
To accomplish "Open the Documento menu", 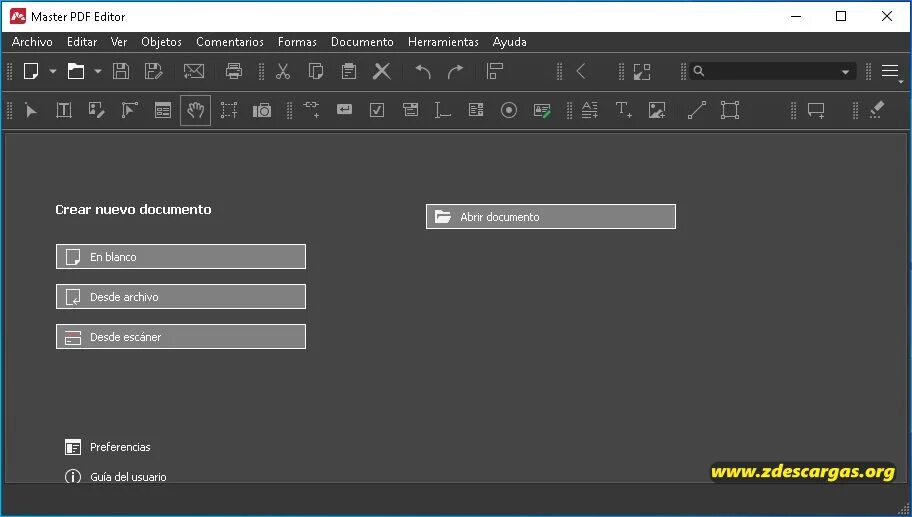I will 362,42.
